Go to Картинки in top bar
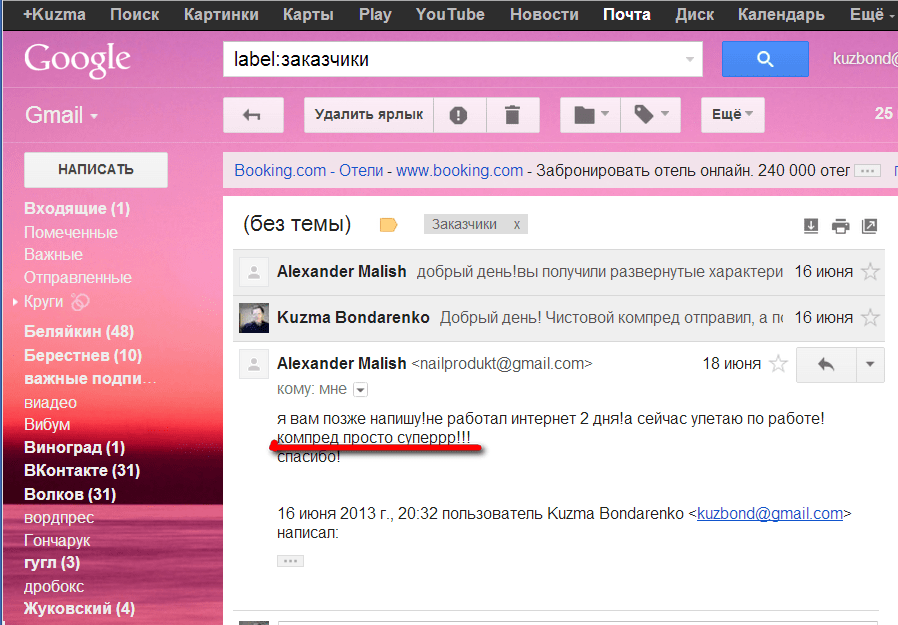This screenshot has height=625, width=898. point(221,14)
